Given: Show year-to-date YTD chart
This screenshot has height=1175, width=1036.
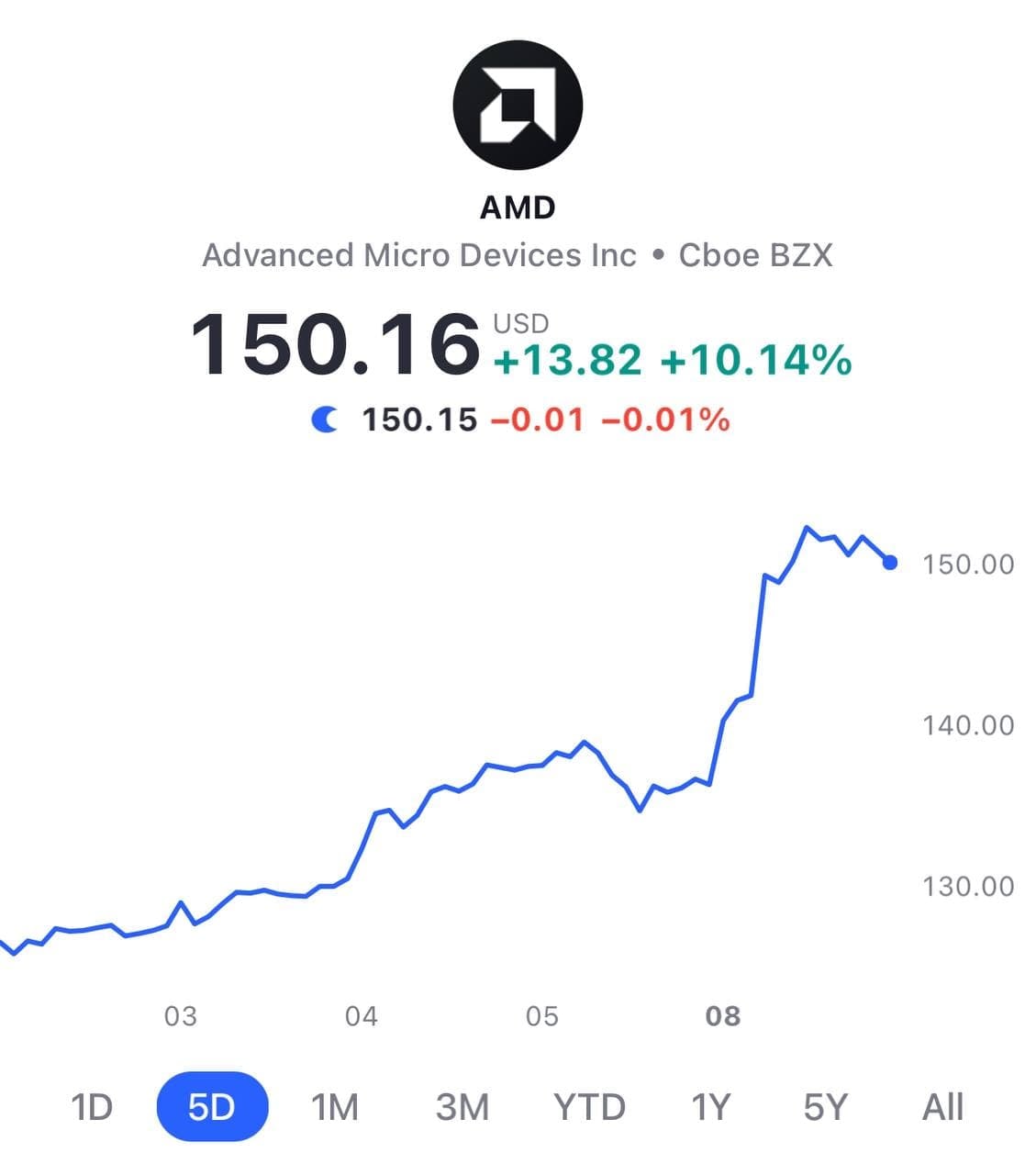Looking at the screenshot, I should click(x=589, y=1107).
